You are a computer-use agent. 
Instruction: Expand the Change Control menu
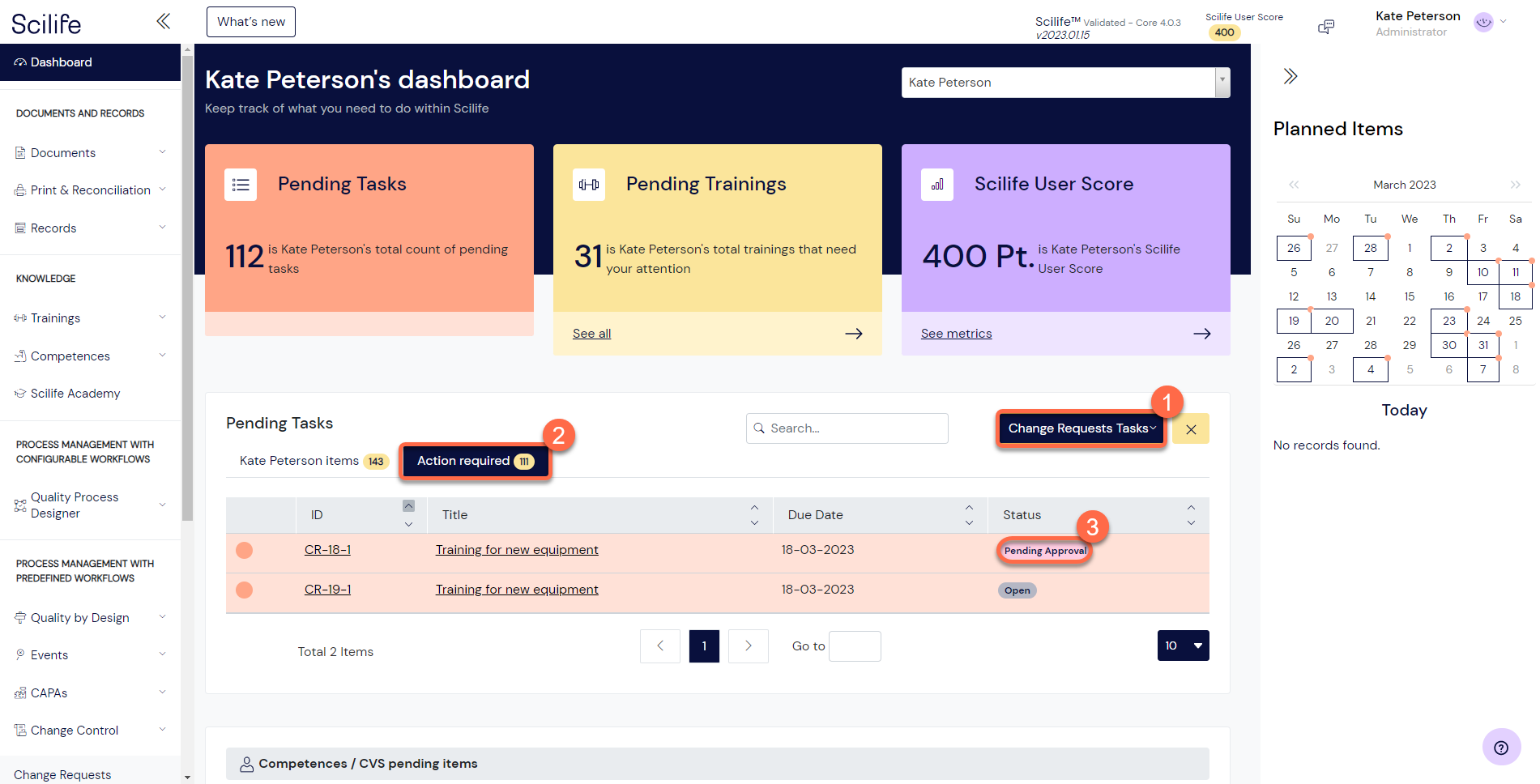162,730
